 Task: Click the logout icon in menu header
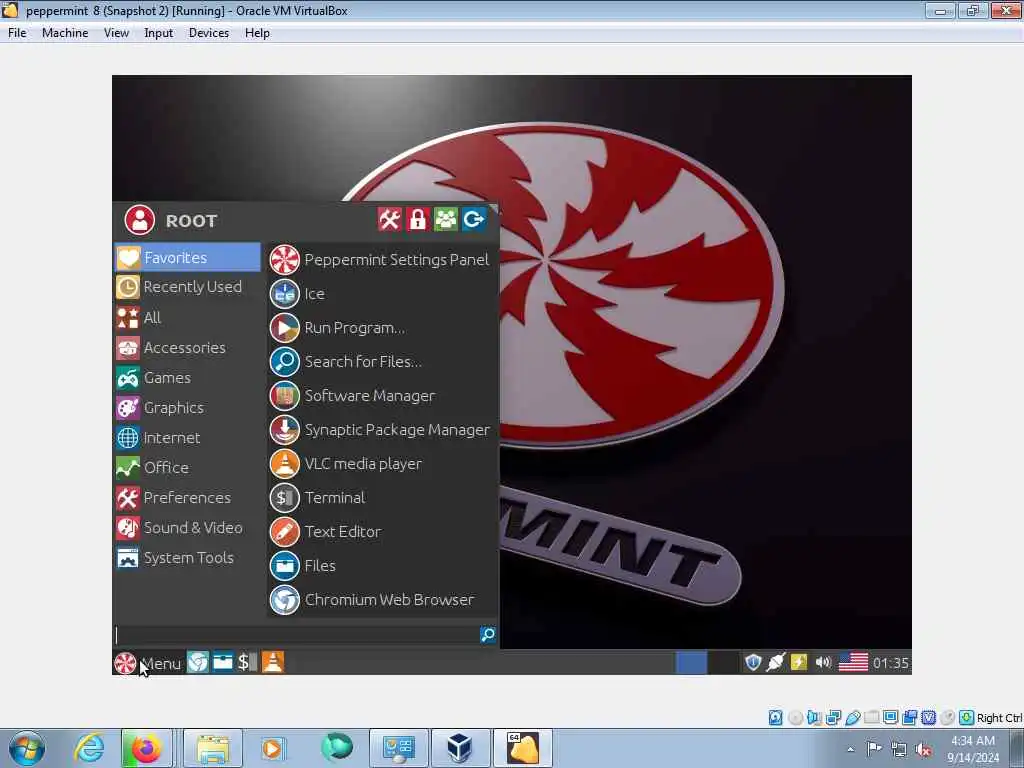(473, 219)
